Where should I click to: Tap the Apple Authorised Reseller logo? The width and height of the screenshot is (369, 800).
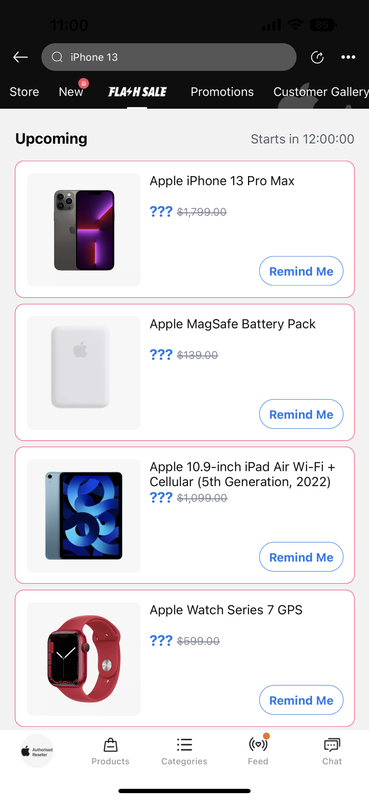click(37, 751)
